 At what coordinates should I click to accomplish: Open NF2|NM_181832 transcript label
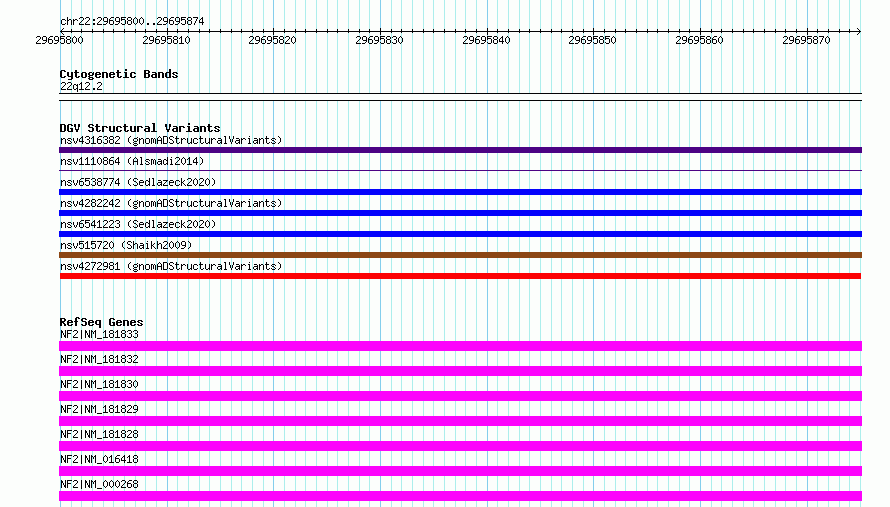pos(99,359)
